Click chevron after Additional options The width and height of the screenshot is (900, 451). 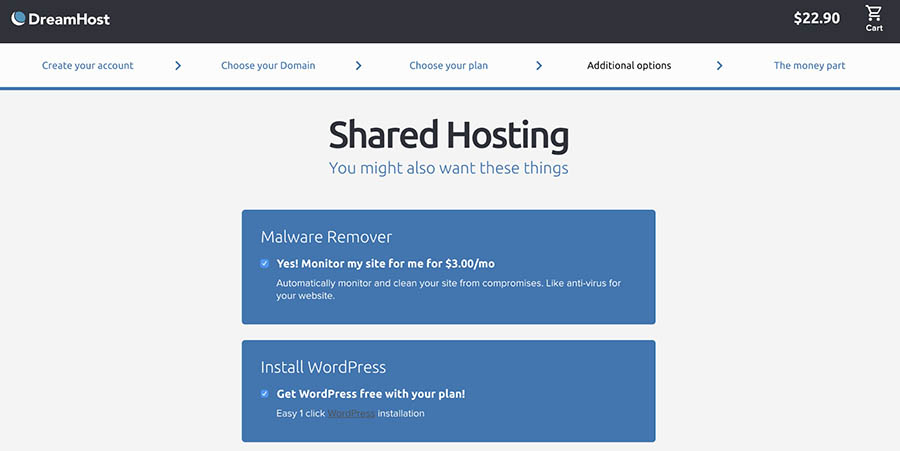[x=719, y=66]
